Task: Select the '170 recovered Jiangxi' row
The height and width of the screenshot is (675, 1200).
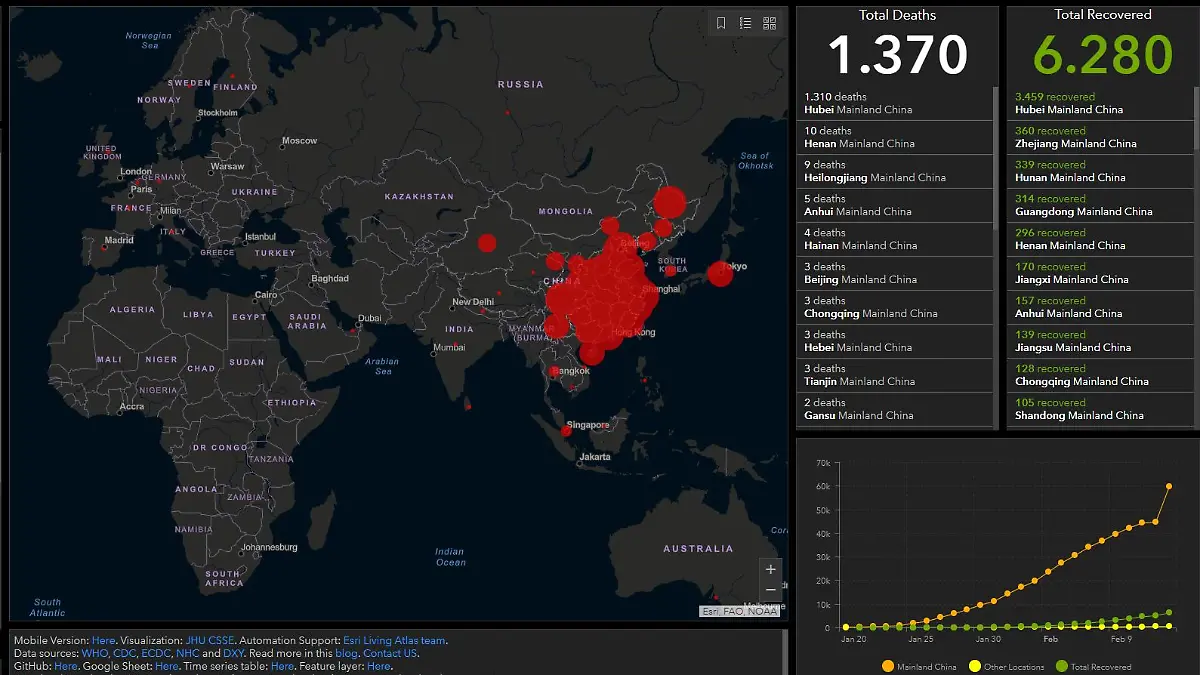Action: (1100, 274)
